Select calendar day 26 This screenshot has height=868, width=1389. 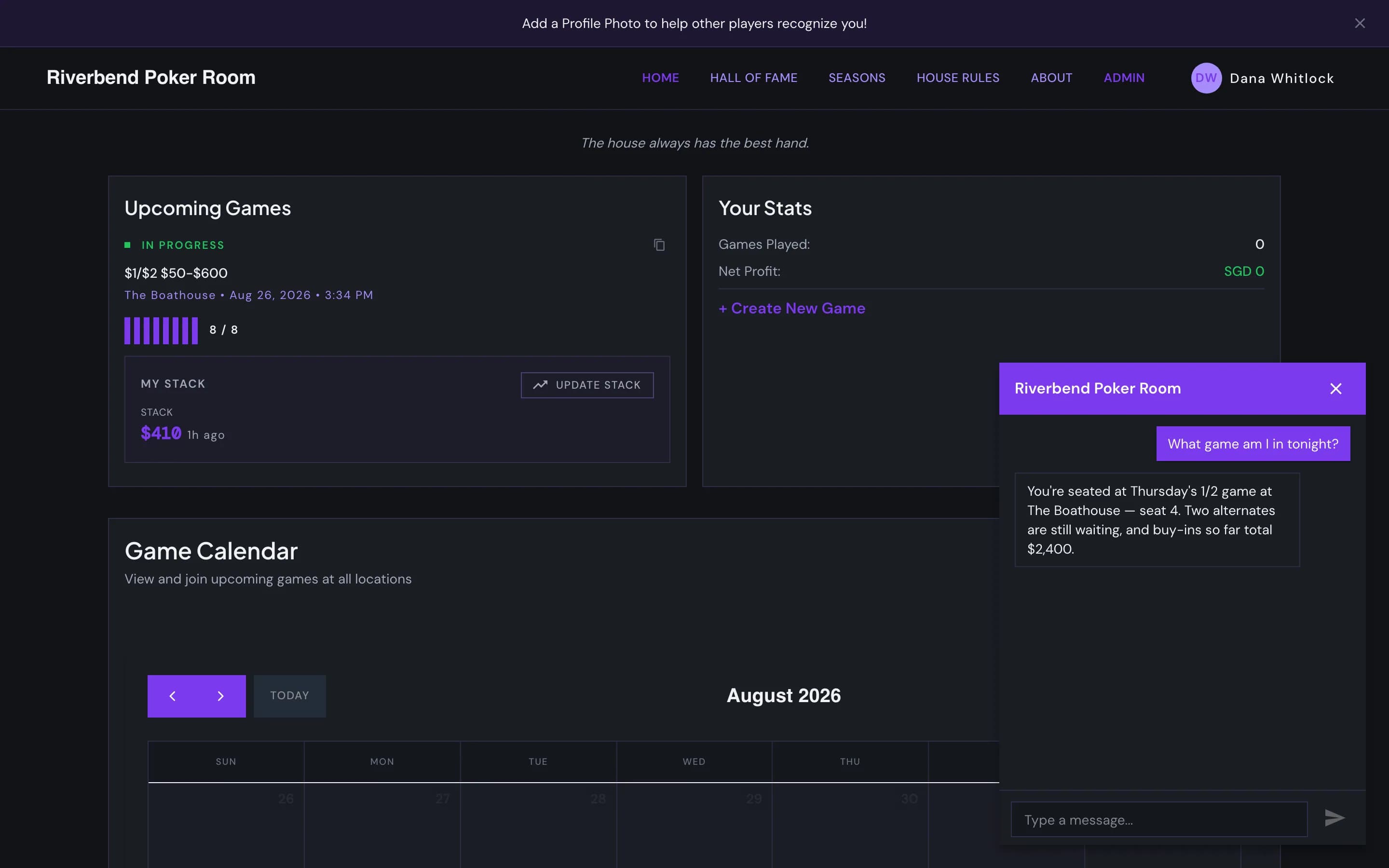[x=286, y=799]
